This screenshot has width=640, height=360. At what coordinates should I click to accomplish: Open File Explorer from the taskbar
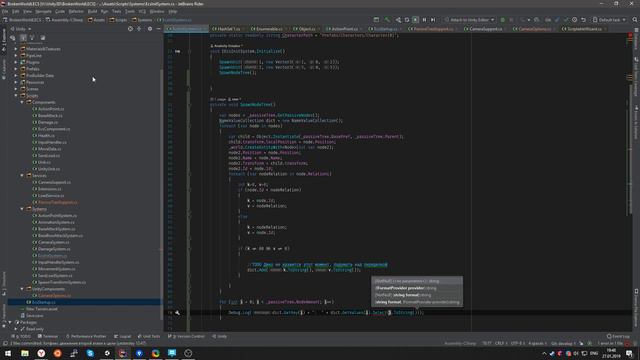pos(24,353)
